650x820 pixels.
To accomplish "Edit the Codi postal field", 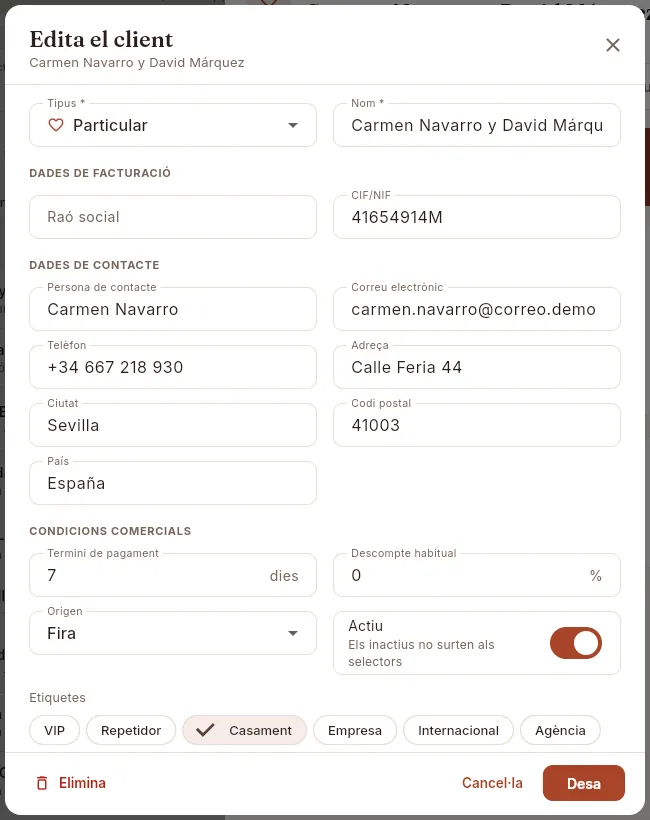I will 477,425.
